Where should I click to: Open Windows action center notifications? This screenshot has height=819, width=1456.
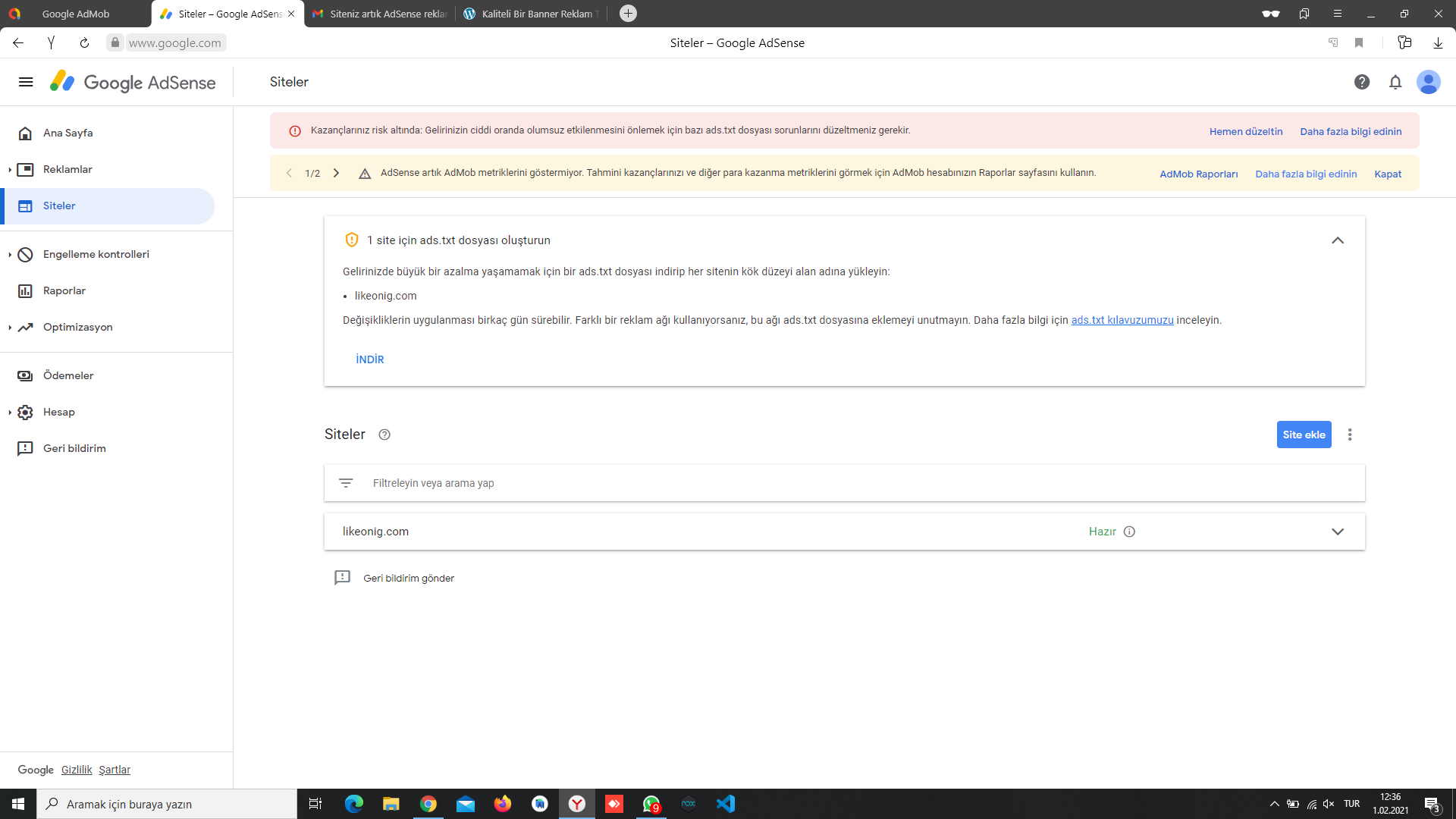click(1432, 804)
